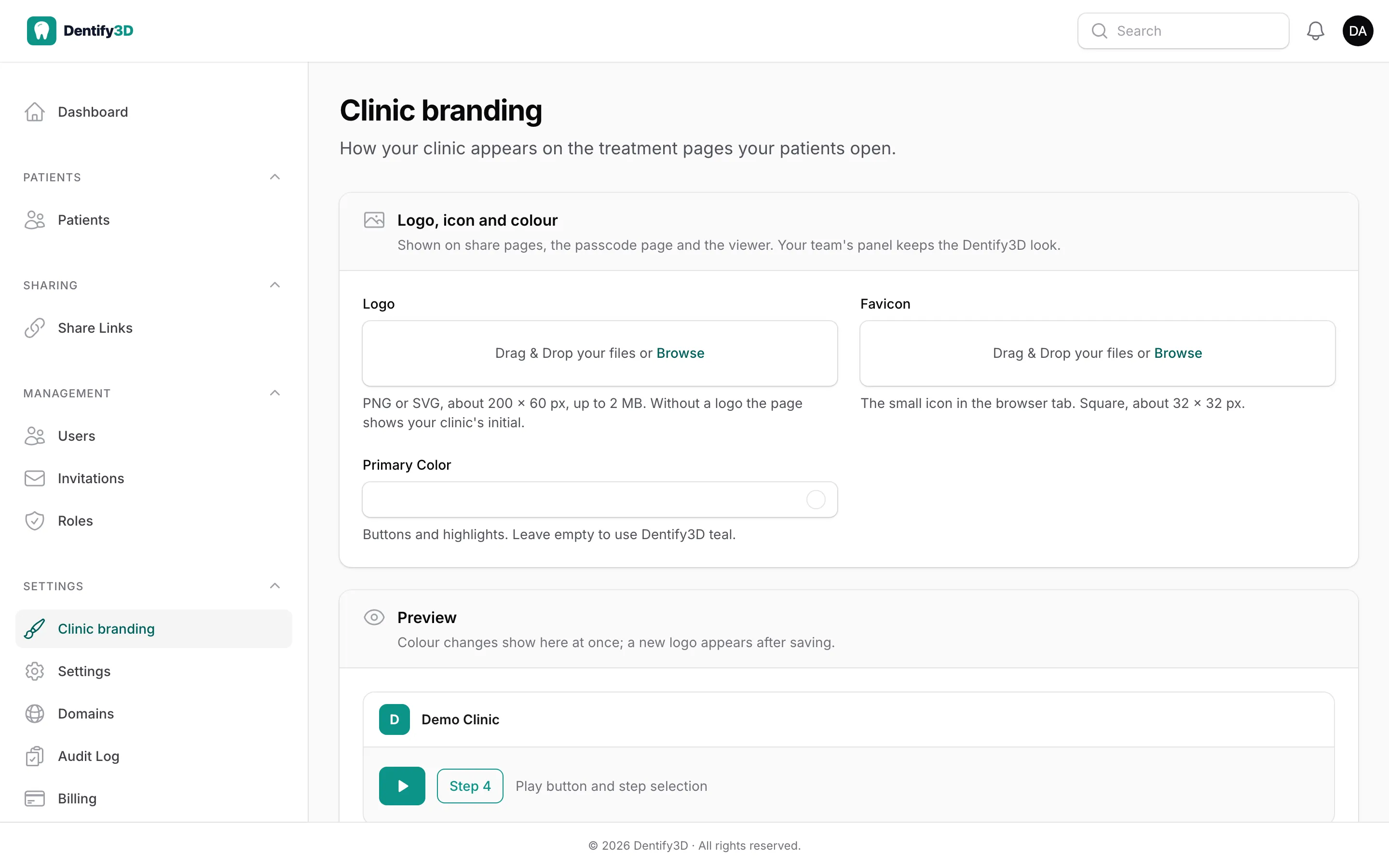Image resolution: width=1389 pixels, height=868 pixels.
Task: Click the Billing card icon
Action: (34, 799)
